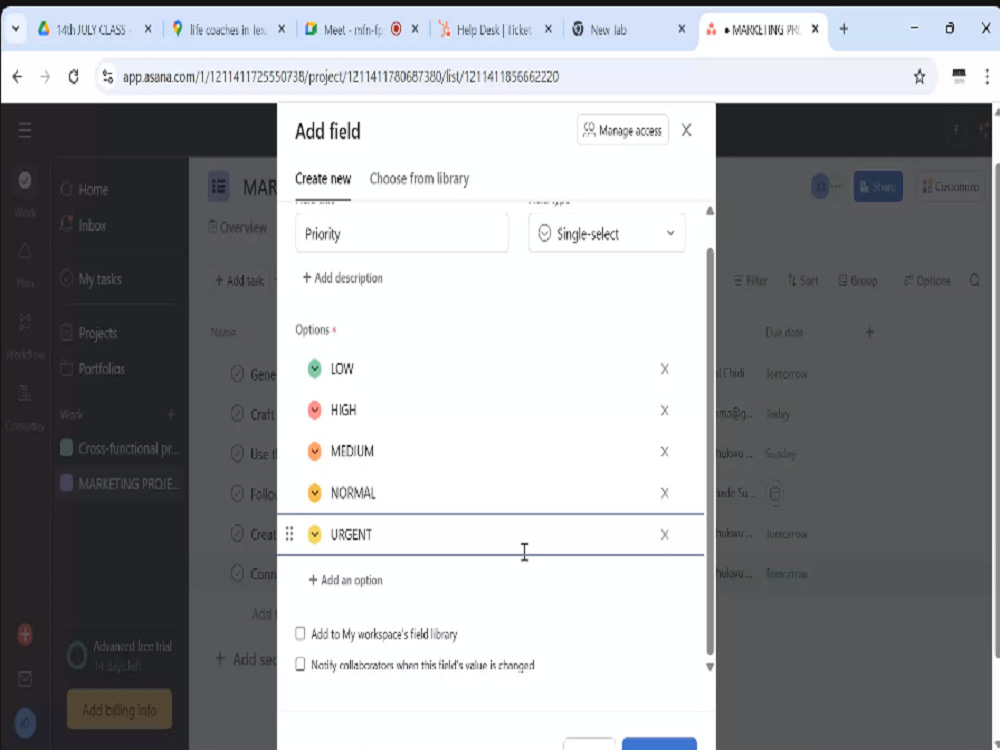Remove the NORMAL option
1000x750 pixels.
(x=665, y=493)
